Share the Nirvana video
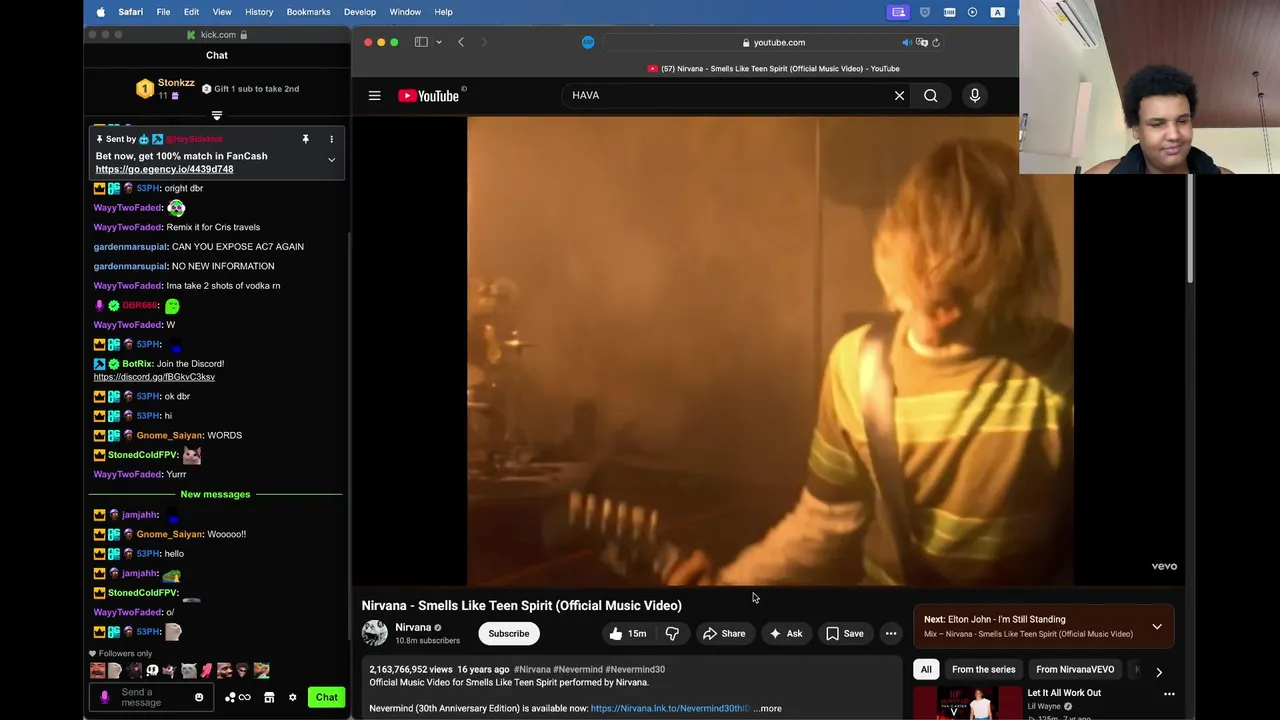 pos(724,633)
